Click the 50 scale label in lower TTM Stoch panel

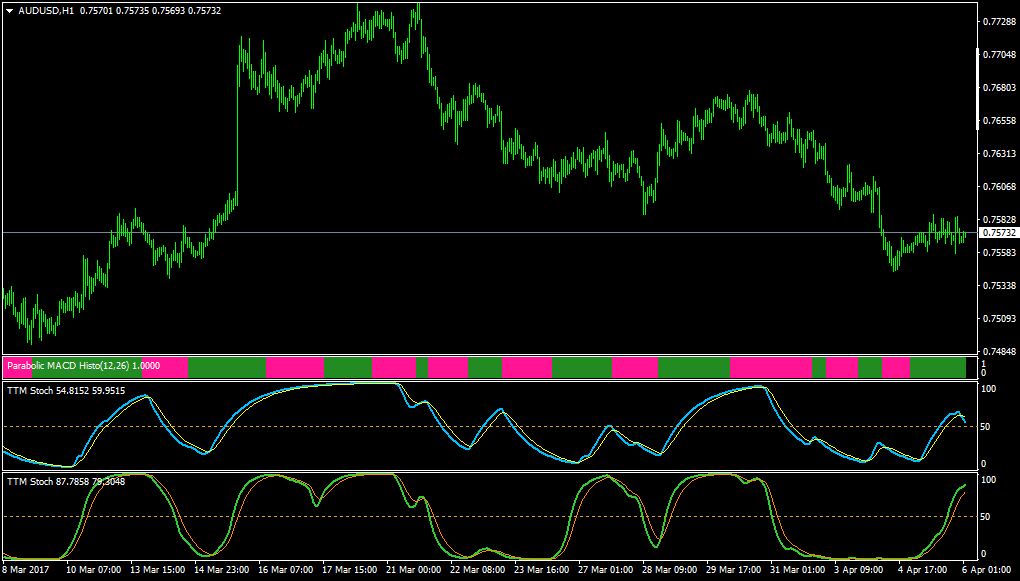point(986,517)
